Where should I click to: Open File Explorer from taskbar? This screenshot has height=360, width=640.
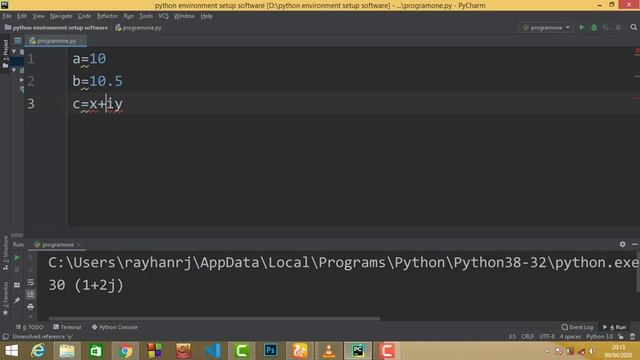[x=67, y=351]
